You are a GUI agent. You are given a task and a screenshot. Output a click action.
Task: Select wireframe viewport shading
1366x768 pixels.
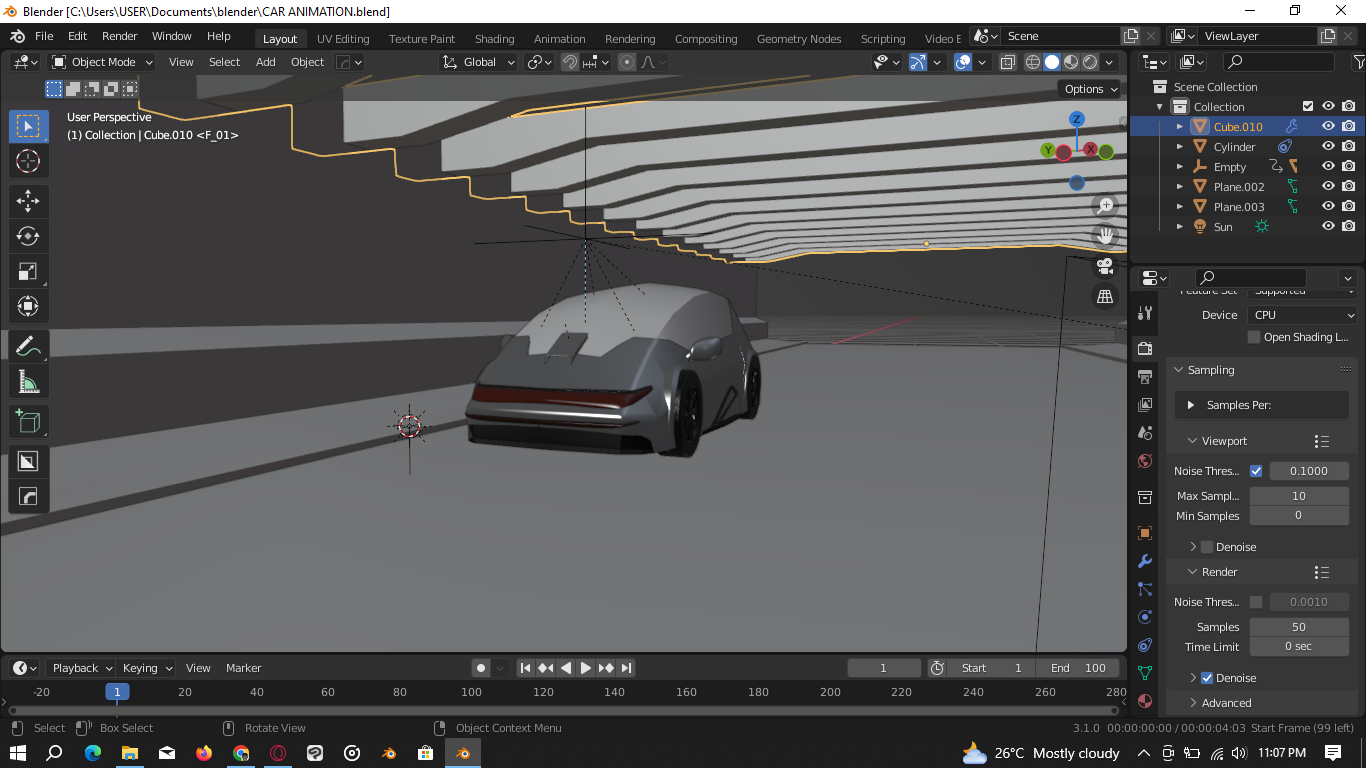point(1033,62)
